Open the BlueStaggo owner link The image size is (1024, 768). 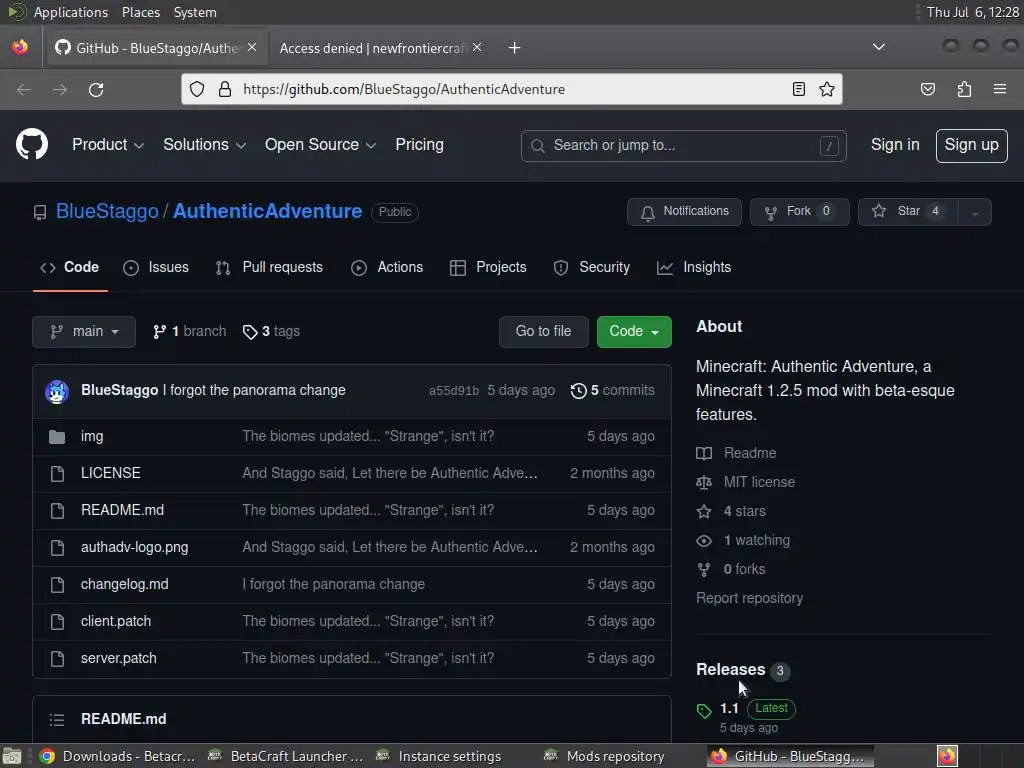click(x=107, y=212)
